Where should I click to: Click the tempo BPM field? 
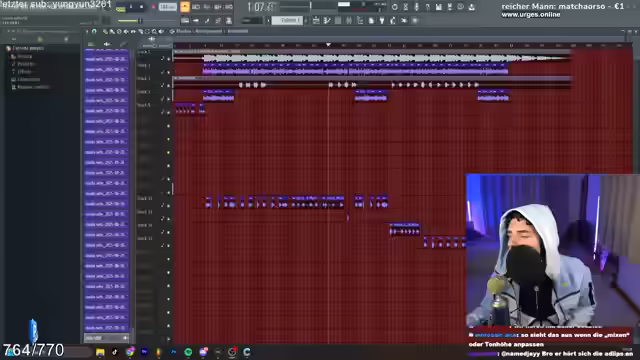[167, 7]
